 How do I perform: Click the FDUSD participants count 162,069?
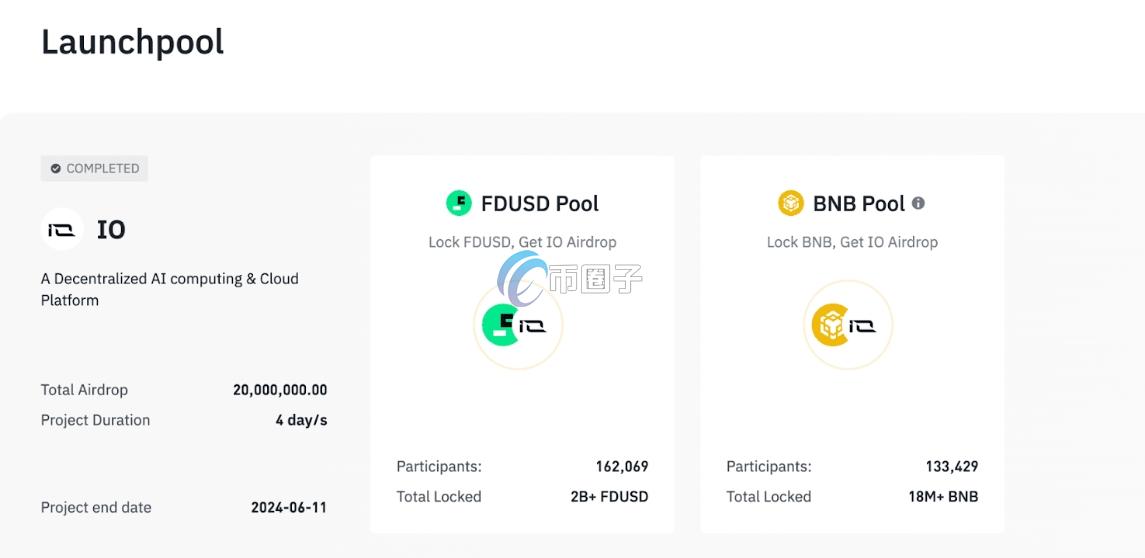coord(621,466)
